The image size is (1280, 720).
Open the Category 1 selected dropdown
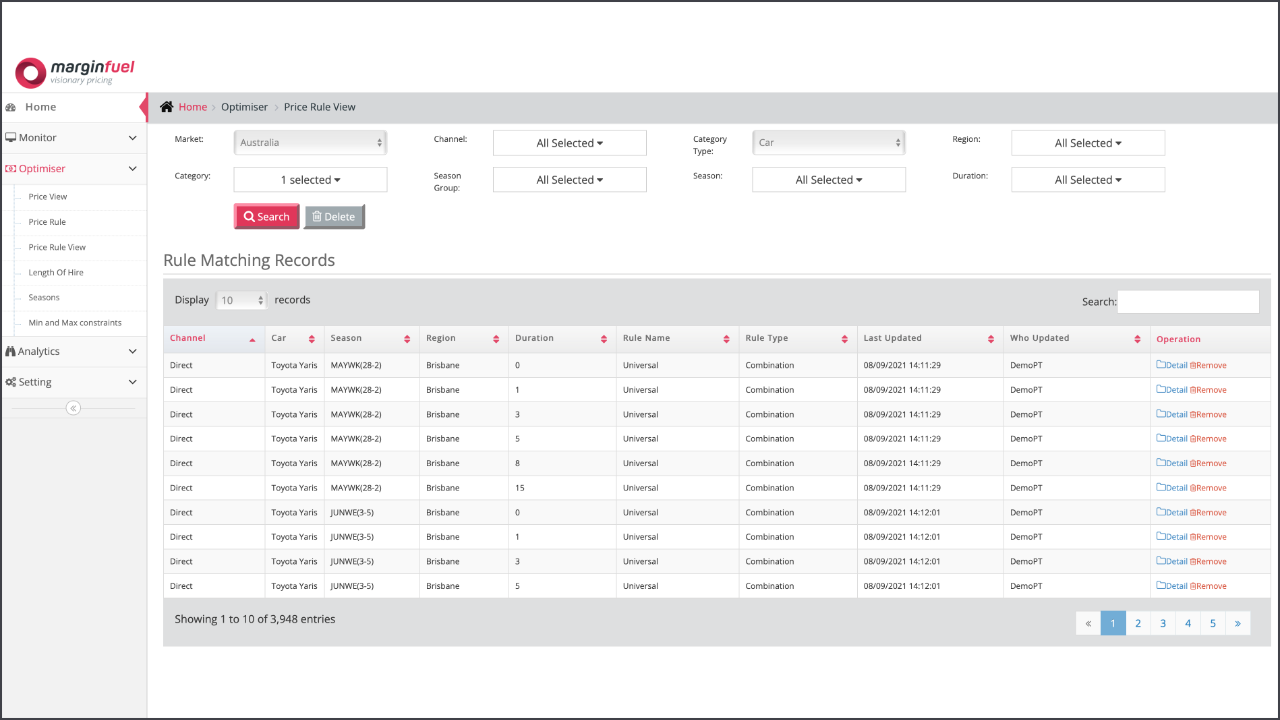[310, 179]
